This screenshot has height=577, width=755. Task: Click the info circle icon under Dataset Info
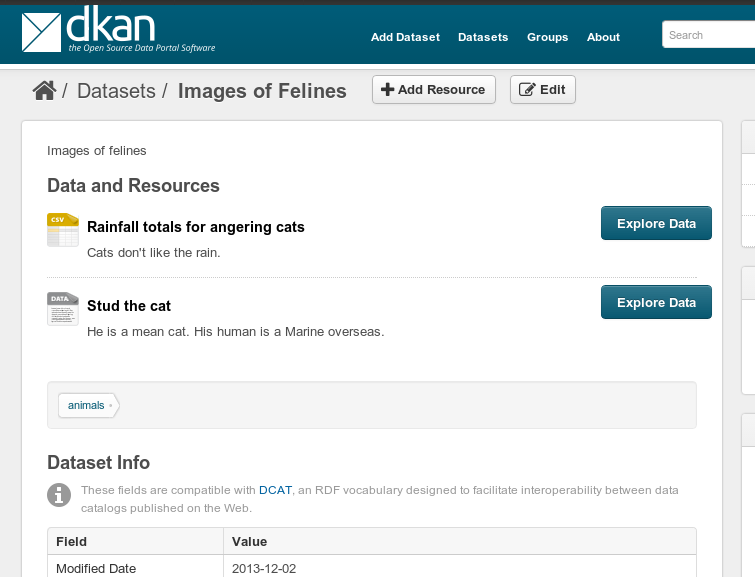click(60, 494)
